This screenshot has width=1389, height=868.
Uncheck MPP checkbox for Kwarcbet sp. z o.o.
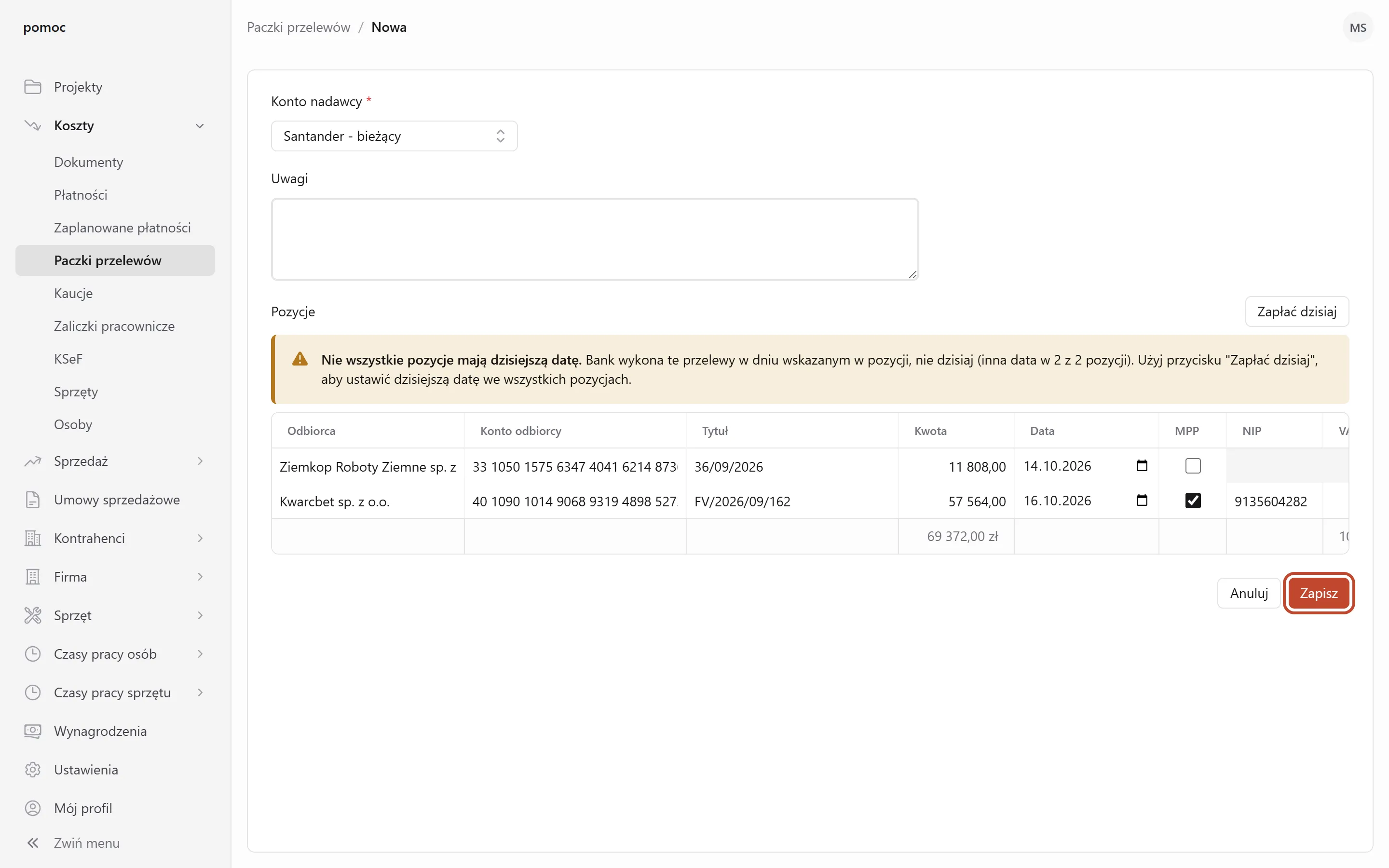click(1193, 501)
